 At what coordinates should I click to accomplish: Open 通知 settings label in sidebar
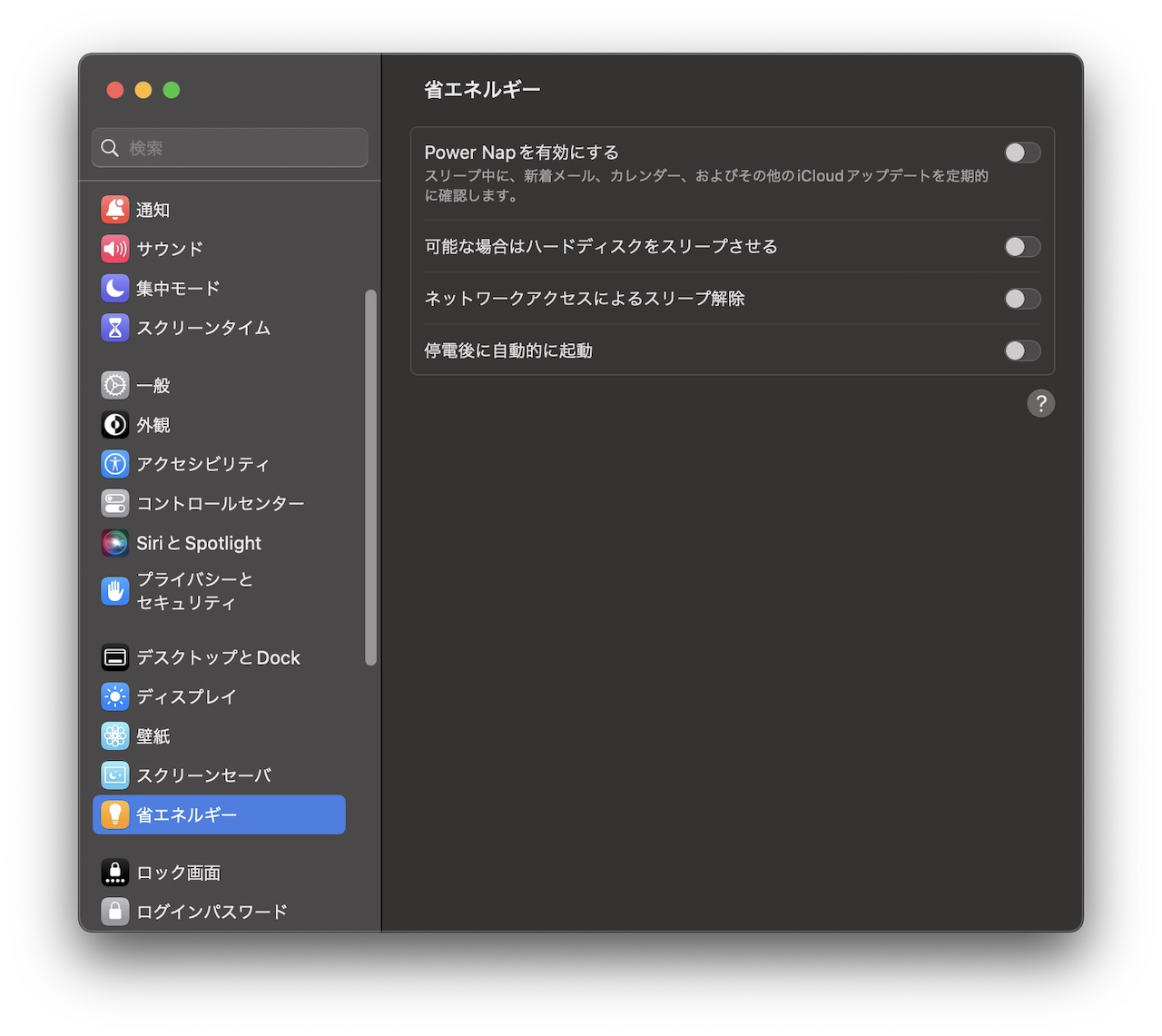click(153, 210)
